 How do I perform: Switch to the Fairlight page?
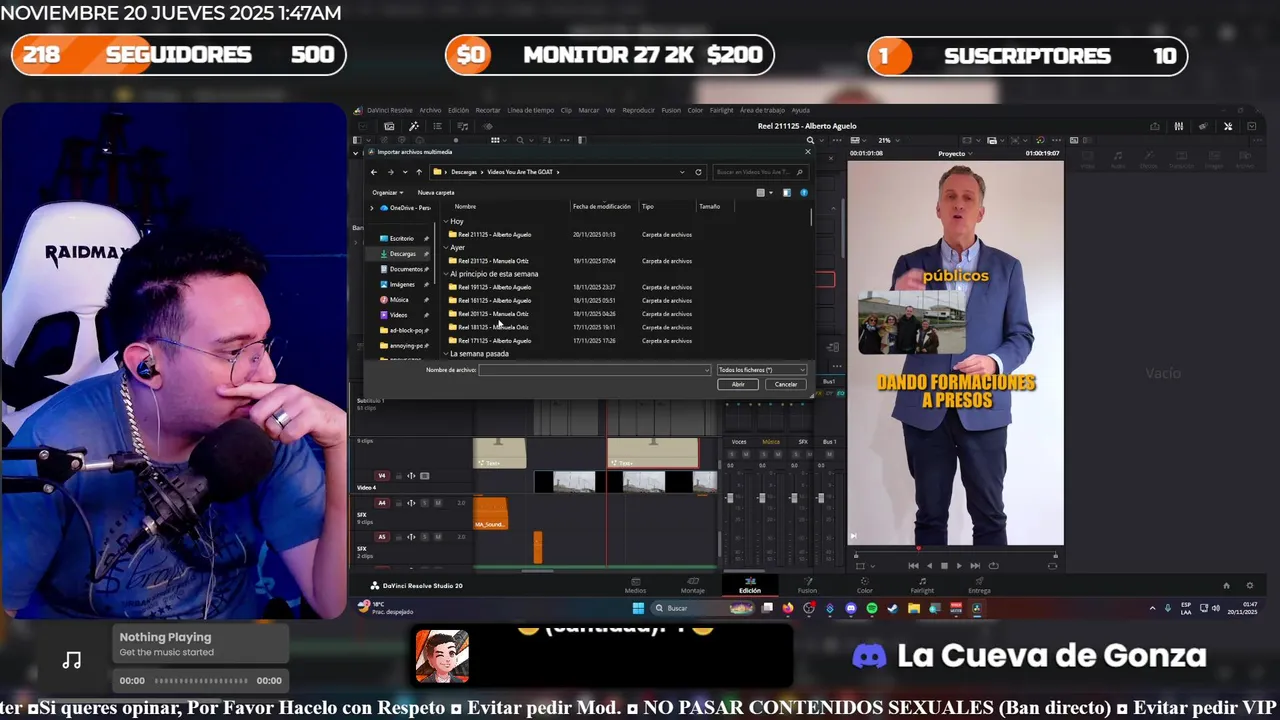point(922,585)
